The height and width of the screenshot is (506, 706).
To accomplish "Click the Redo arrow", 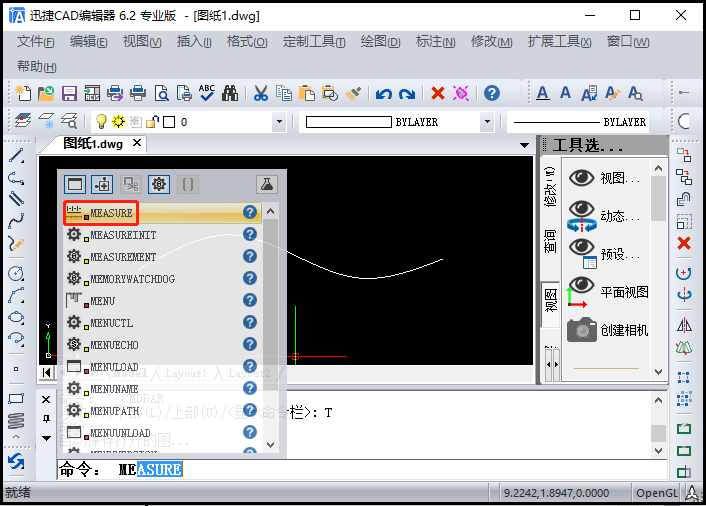I will click(x=407, y=94).
